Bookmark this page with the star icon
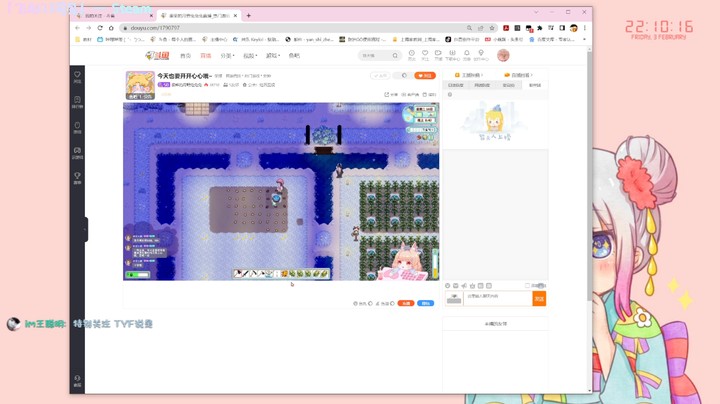Viewport: 720px width, 404px height. [x=492, y=28]
